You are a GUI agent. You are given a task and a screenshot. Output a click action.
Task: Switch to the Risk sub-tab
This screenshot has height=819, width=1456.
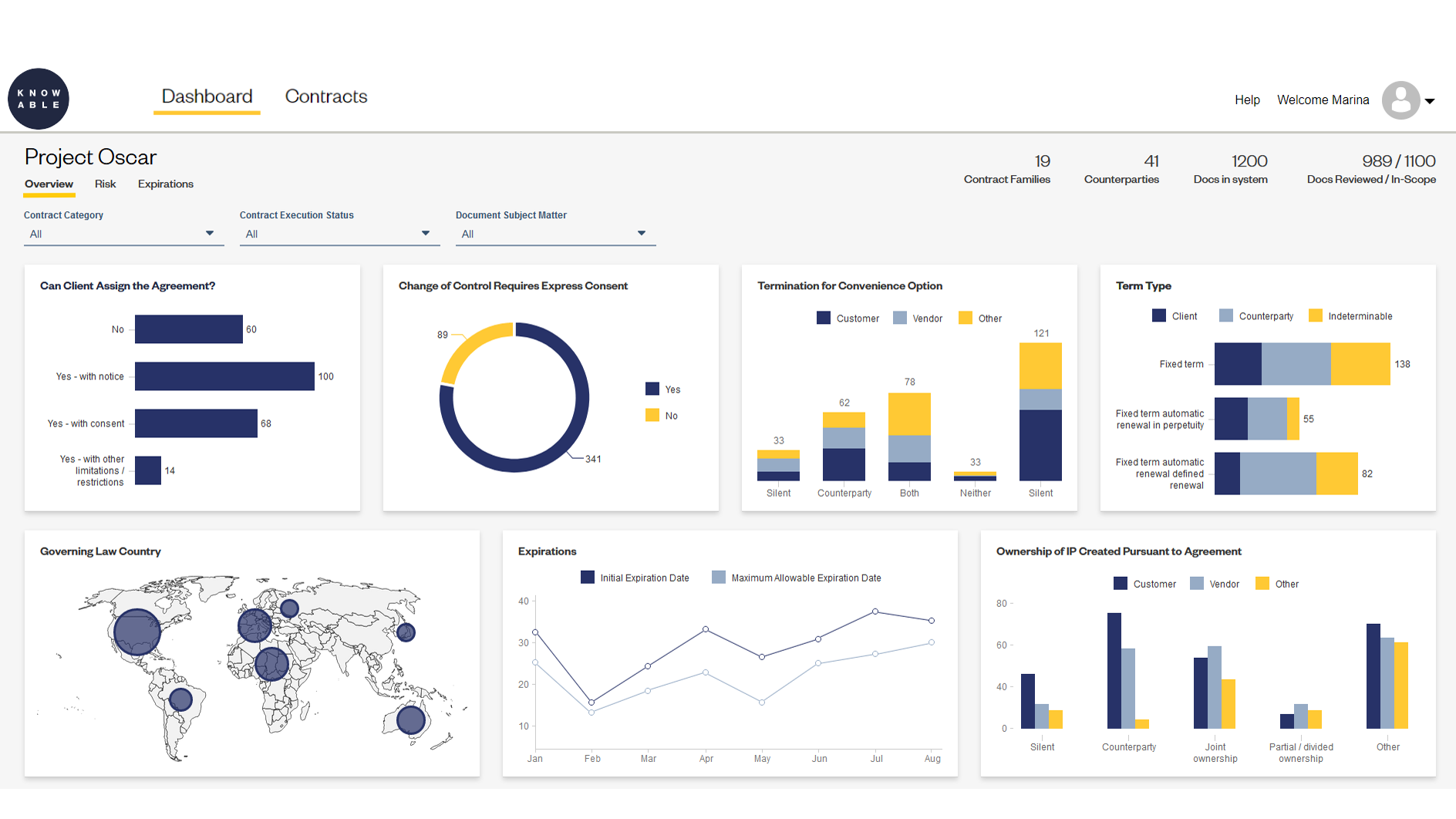(105, 184)
